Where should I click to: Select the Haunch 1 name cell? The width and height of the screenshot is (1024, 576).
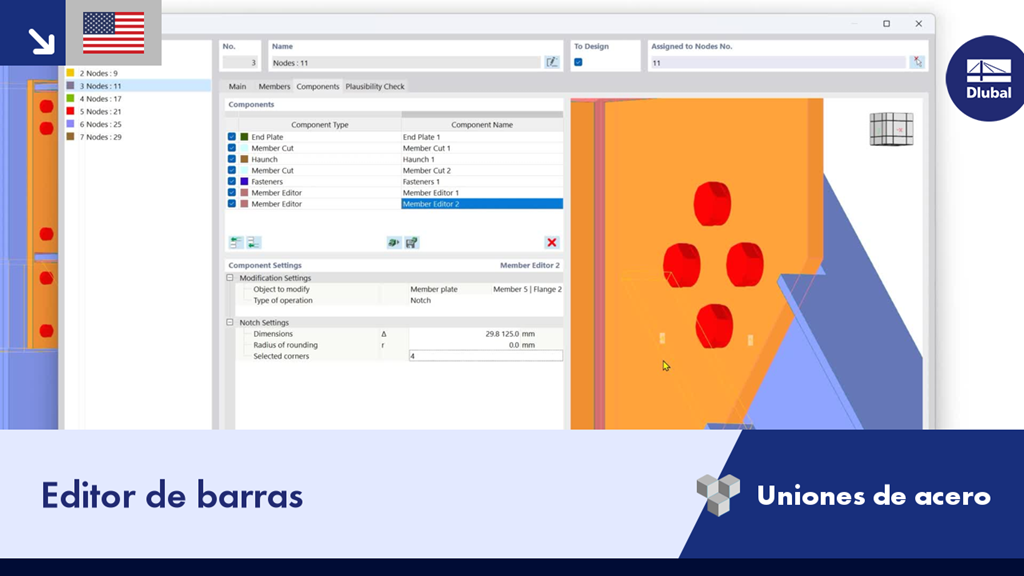tap(482, 159)
